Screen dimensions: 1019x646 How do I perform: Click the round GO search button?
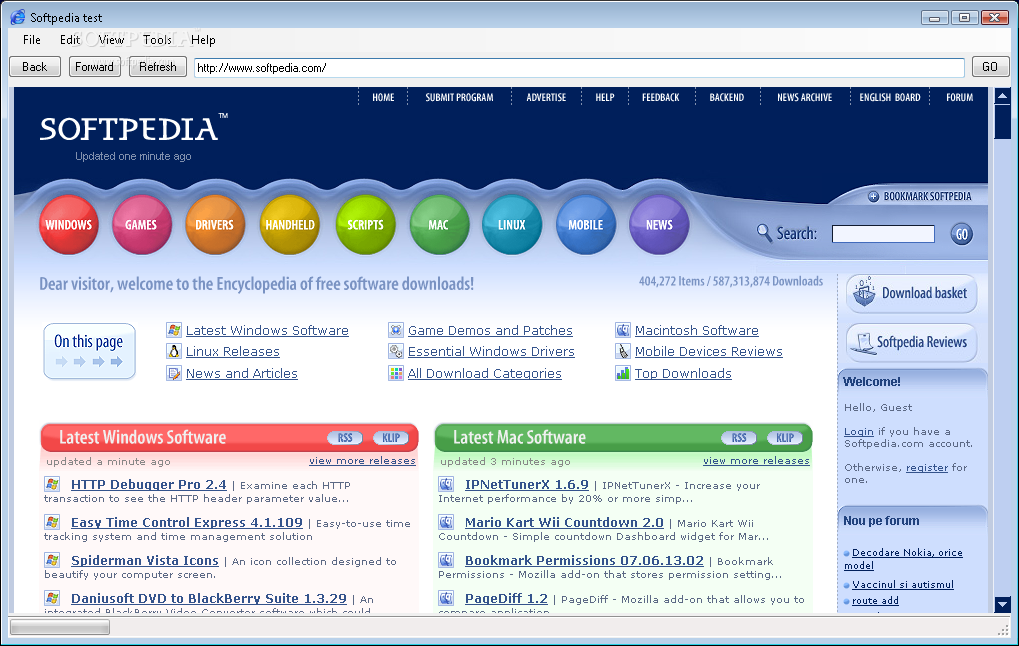962,234
